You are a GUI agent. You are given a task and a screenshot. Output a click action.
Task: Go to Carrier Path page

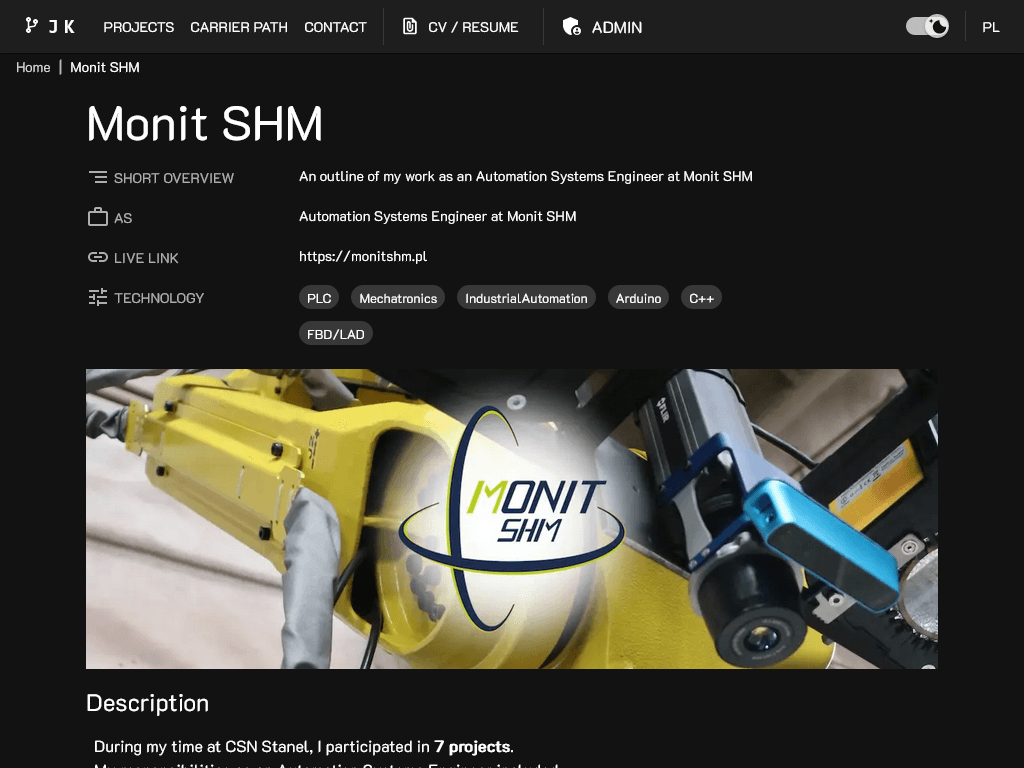point(239,27)
